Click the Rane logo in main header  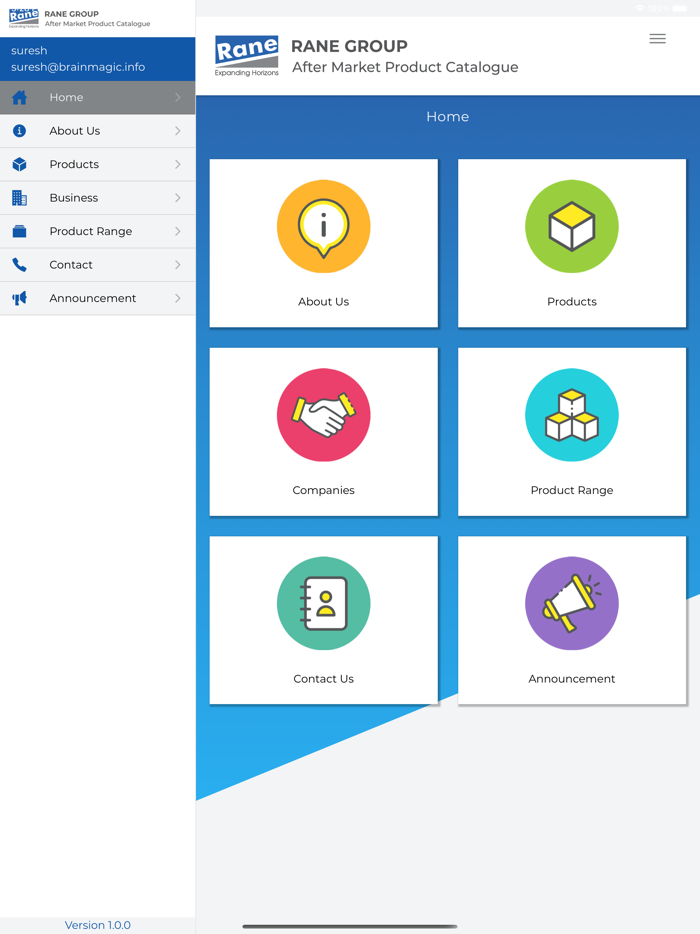(x=247, y=56)
